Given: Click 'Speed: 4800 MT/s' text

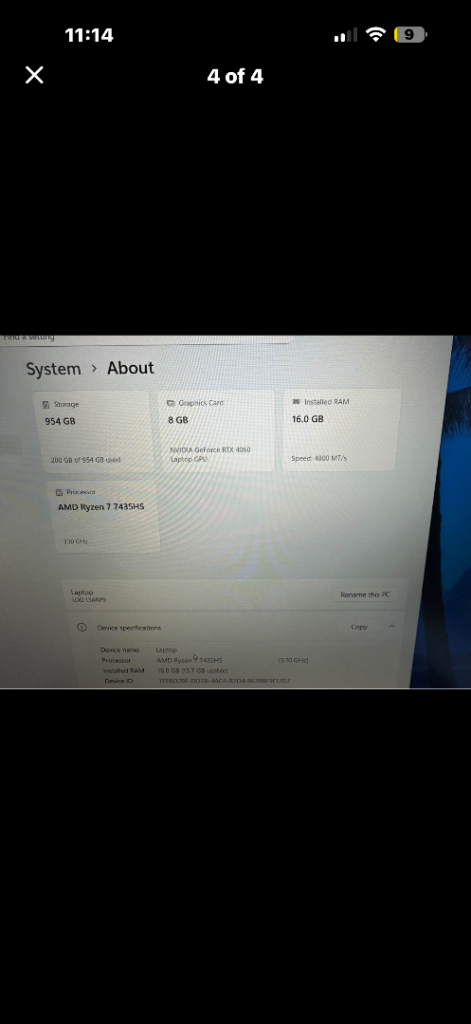Looking at the screenshot, I should (319, 458).
